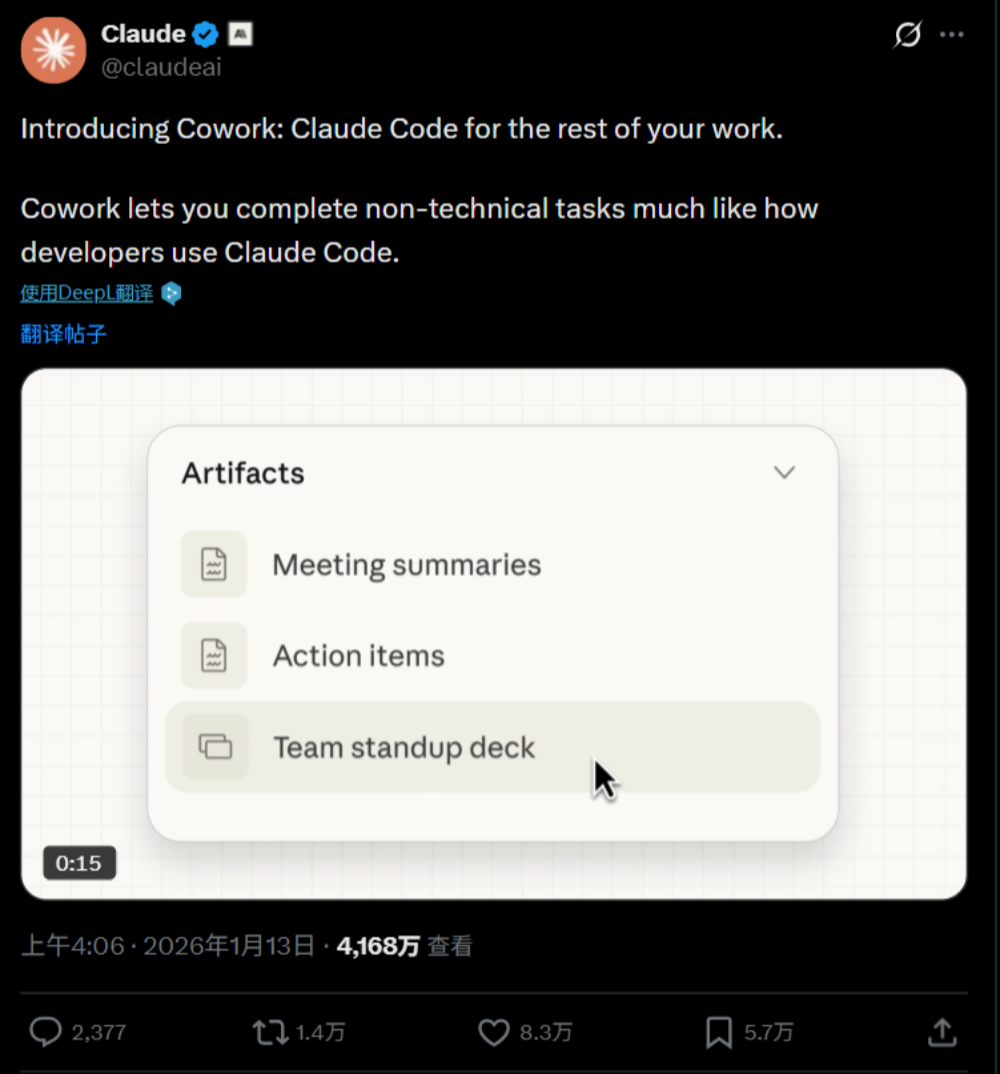Screen dimensions: 1000x1074
Task: Play the video showing the 0:15 duration badge
Action: tap(79, 862)
